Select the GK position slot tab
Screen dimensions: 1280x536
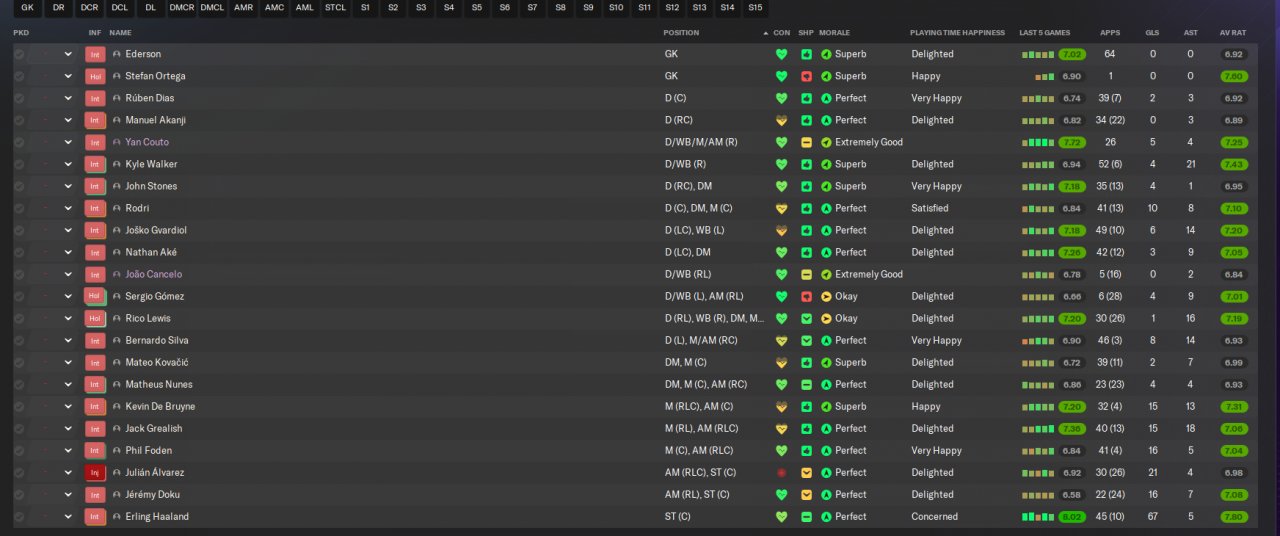coord(27,7)
